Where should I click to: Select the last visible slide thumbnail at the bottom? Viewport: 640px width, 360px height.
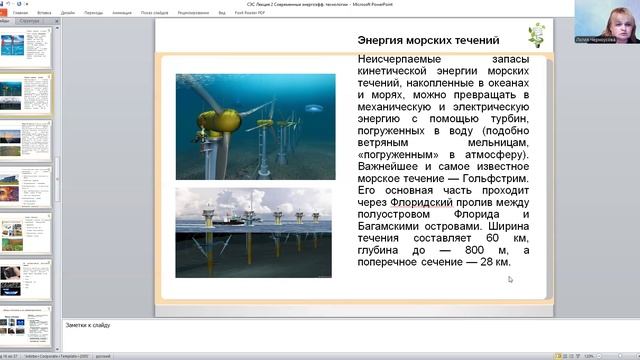[25, 327]
